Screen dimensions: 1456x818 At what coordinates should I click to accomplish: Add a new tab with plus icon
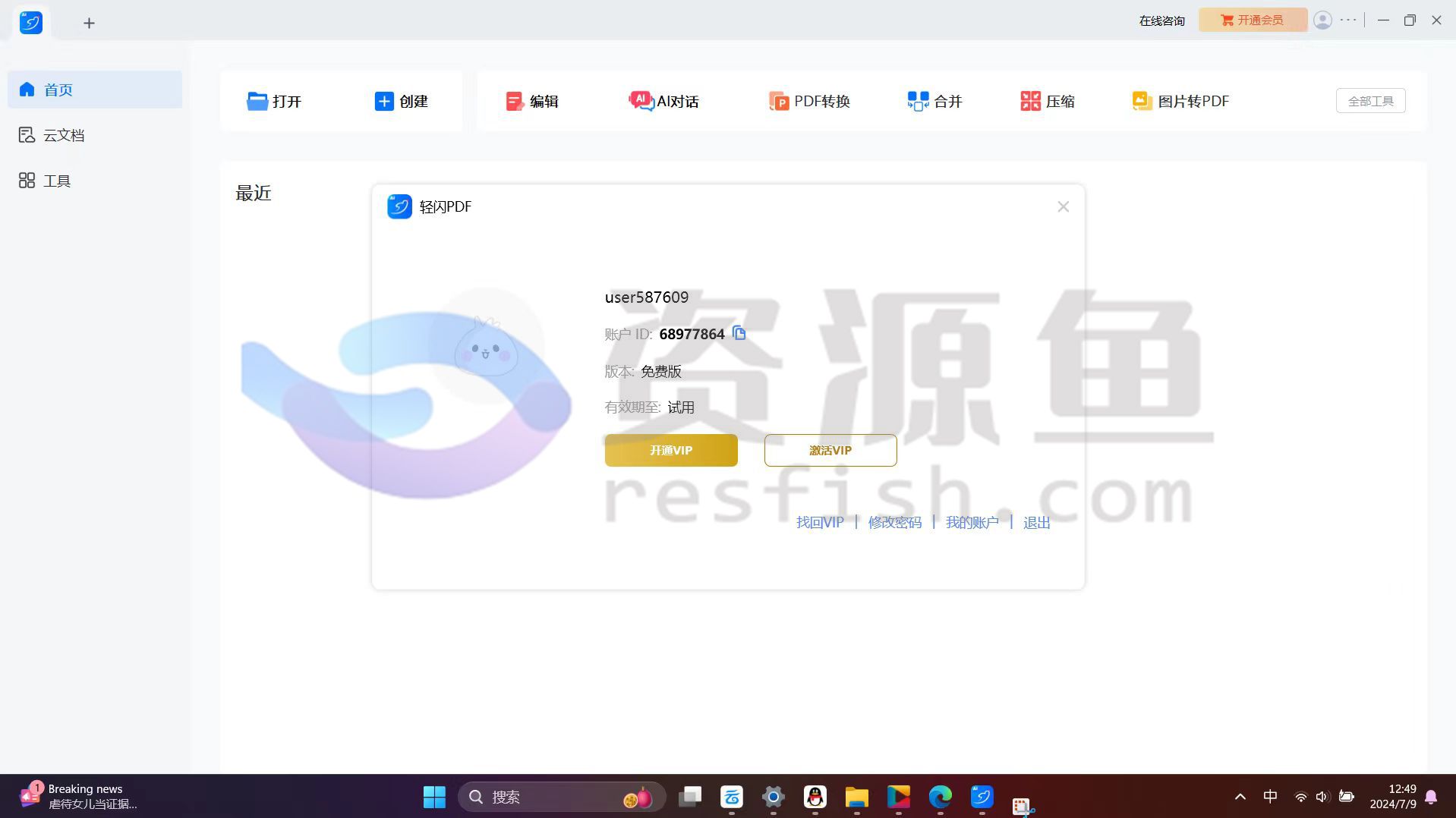[x=89, y=24]
